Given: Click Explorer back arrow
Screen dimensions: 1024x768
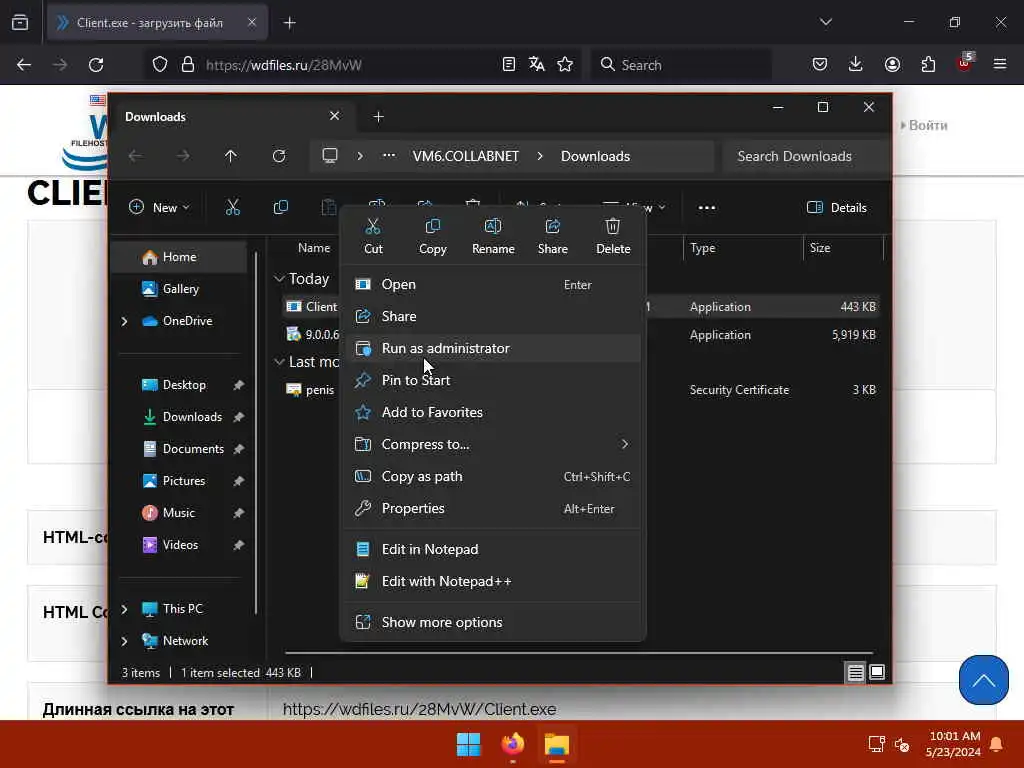Looking at the screenshot, I should point(135,156).
